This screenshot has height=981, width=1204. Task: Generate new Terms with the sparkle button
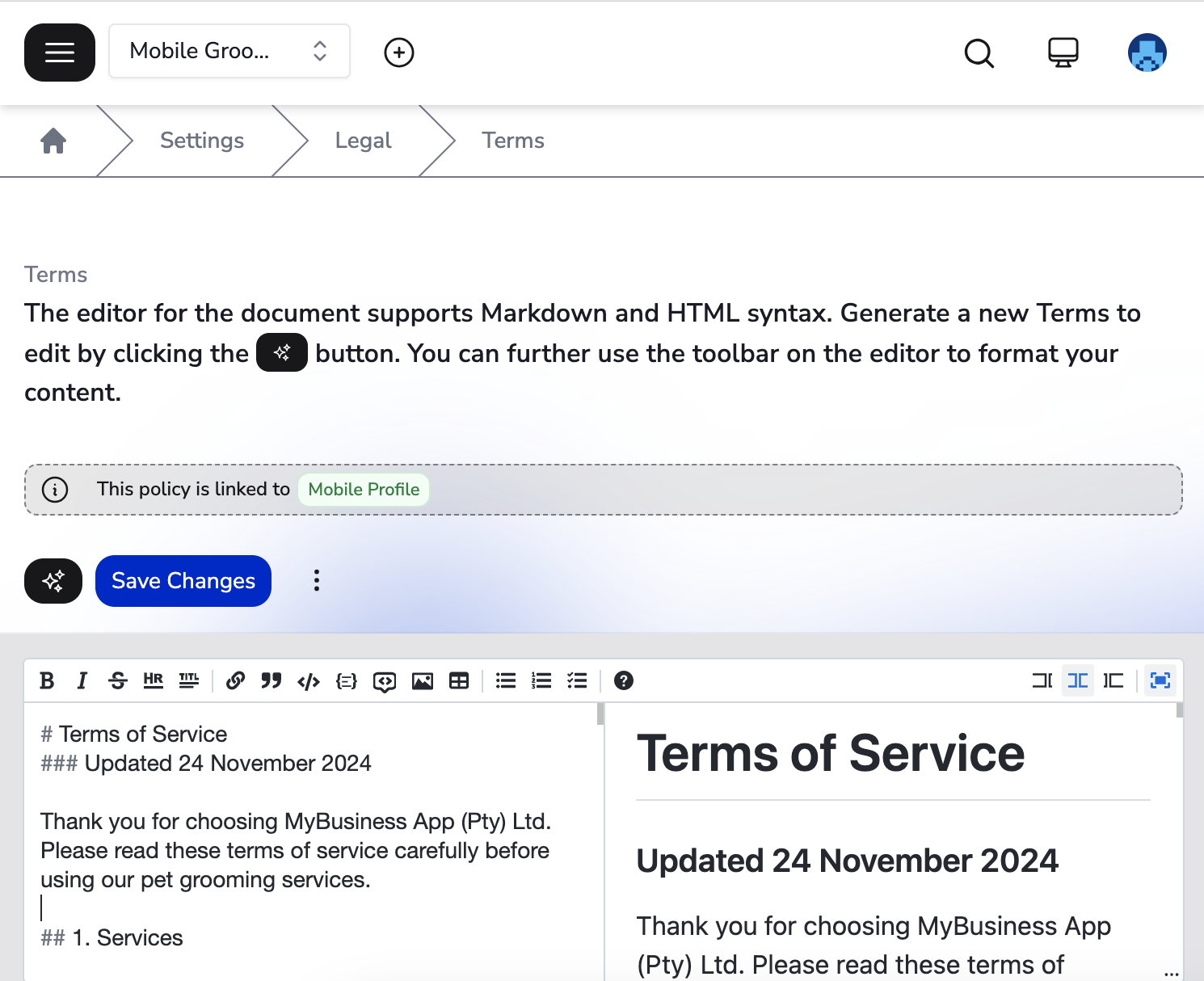[53, 580]
